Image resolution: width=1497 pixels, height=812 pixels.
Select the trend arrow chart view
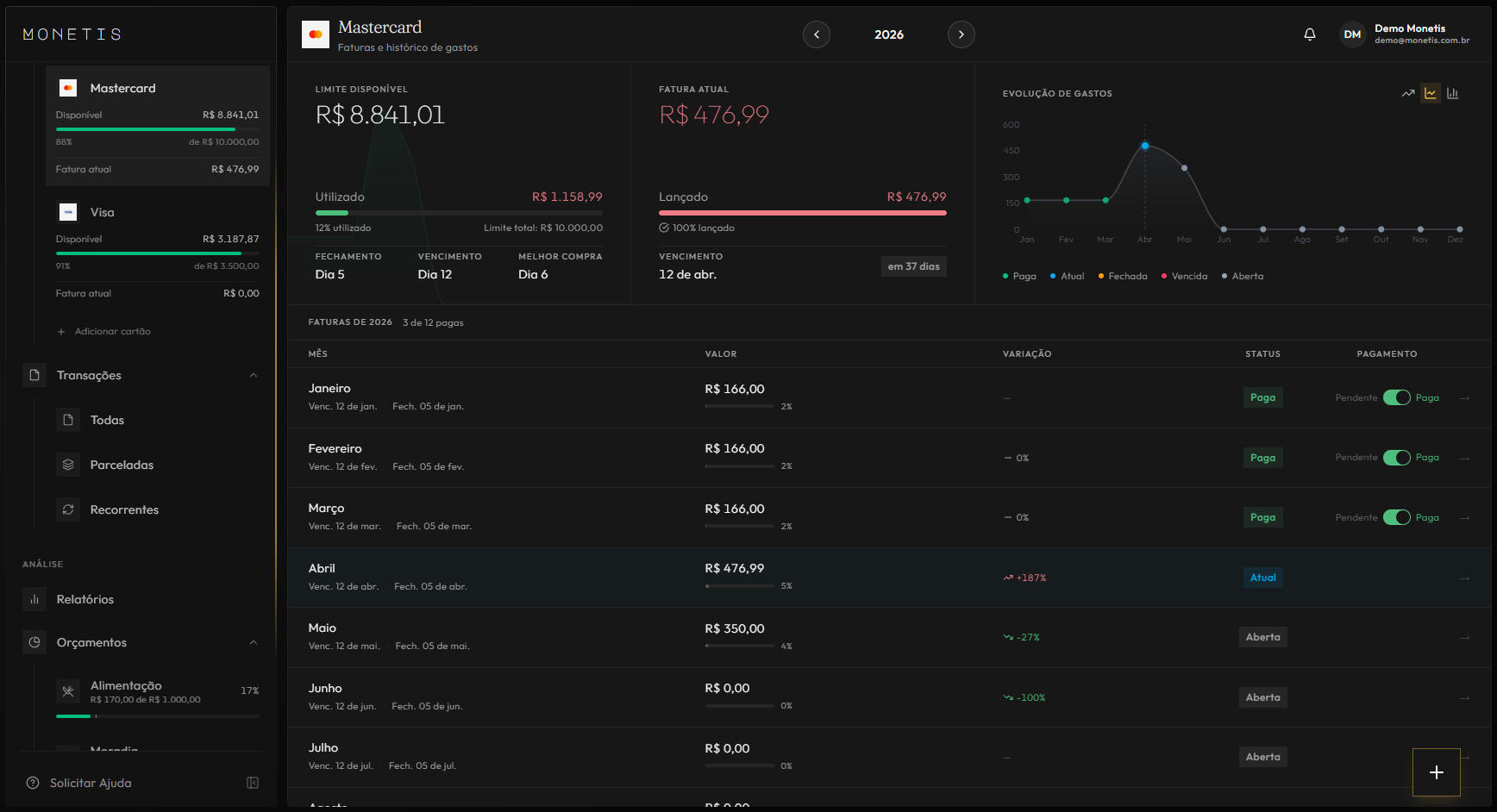click(1408, 93)
